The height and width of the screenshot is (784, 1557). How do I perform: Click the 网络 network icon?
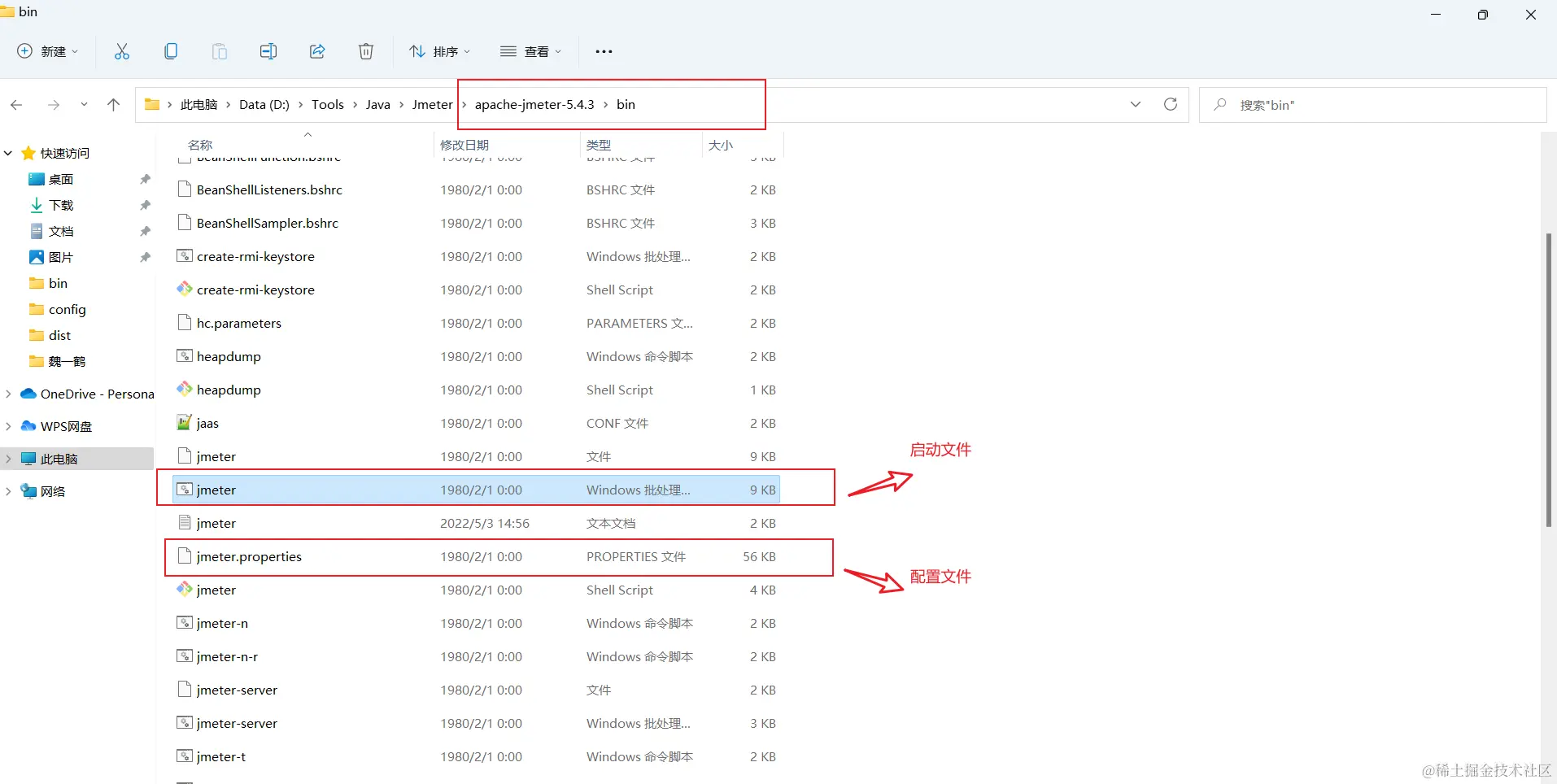click(x=28, y=491)
